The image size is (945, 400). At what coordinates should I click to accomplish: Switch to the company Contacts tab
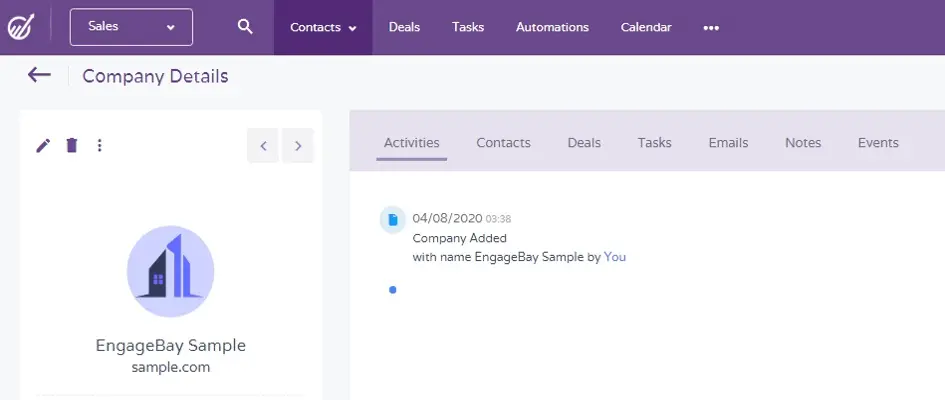(503, 143)
